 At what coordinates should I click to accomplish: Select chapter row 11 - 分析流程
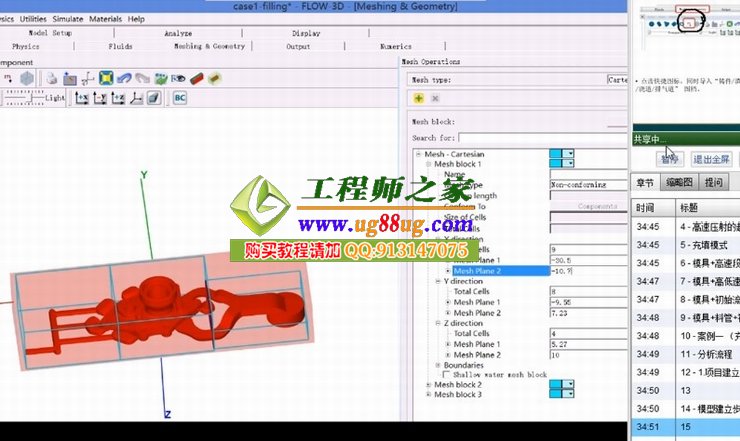tap(686, 354)
